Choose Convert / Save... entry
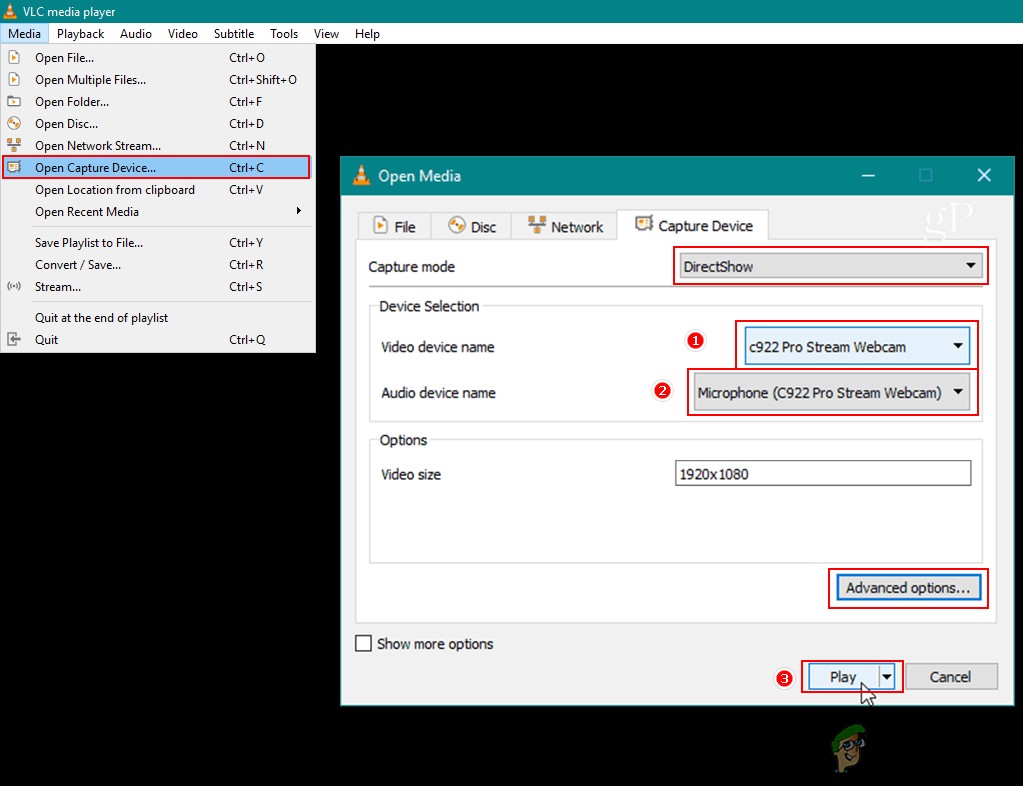Viewport: 1023px width, 786px height. coord(157,265)
